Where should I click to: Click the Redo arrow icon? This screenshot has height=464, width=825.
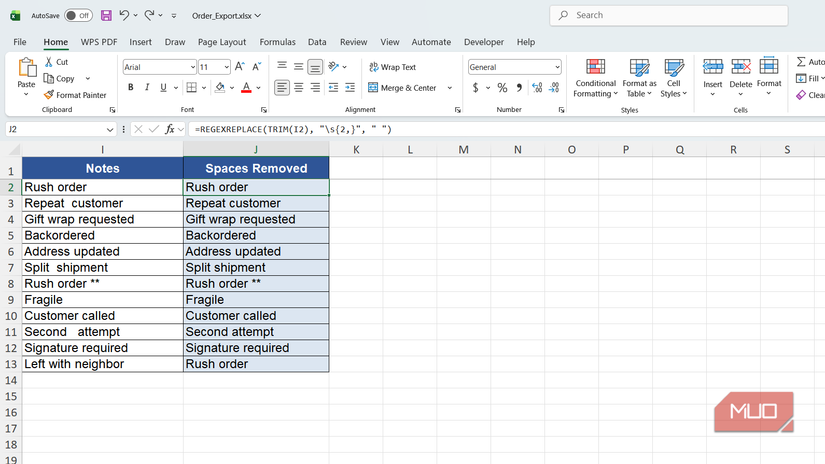149,15
